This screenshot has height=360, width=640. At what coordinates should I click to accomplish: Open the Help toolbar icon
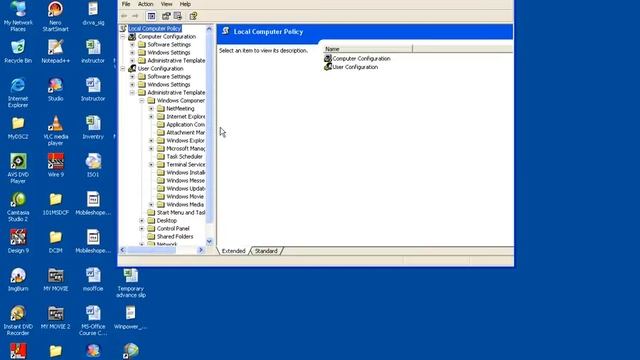pos(193,16)
